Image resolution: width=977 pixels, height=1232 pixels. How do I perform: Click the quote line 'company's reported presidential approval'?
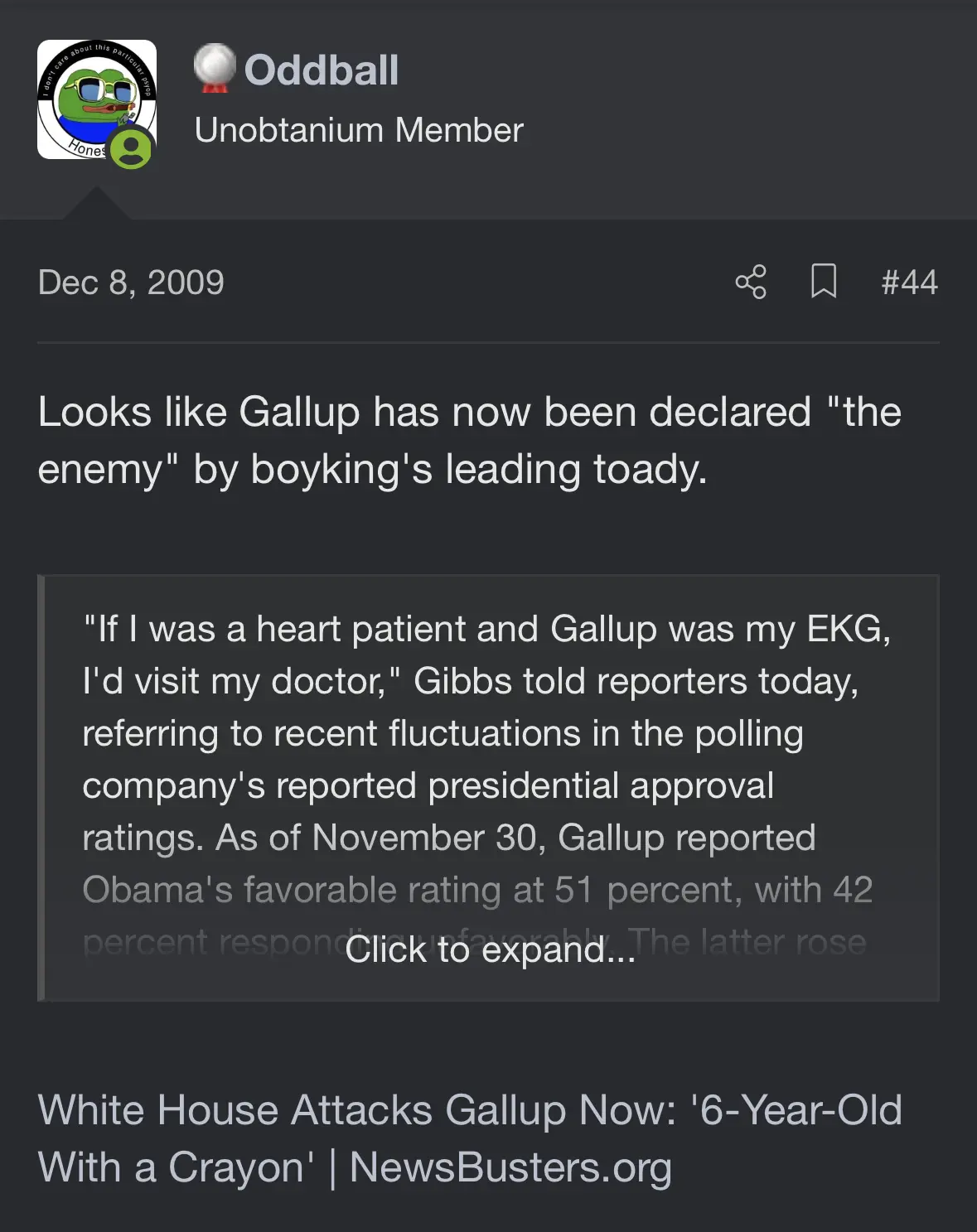click(428, 786)
